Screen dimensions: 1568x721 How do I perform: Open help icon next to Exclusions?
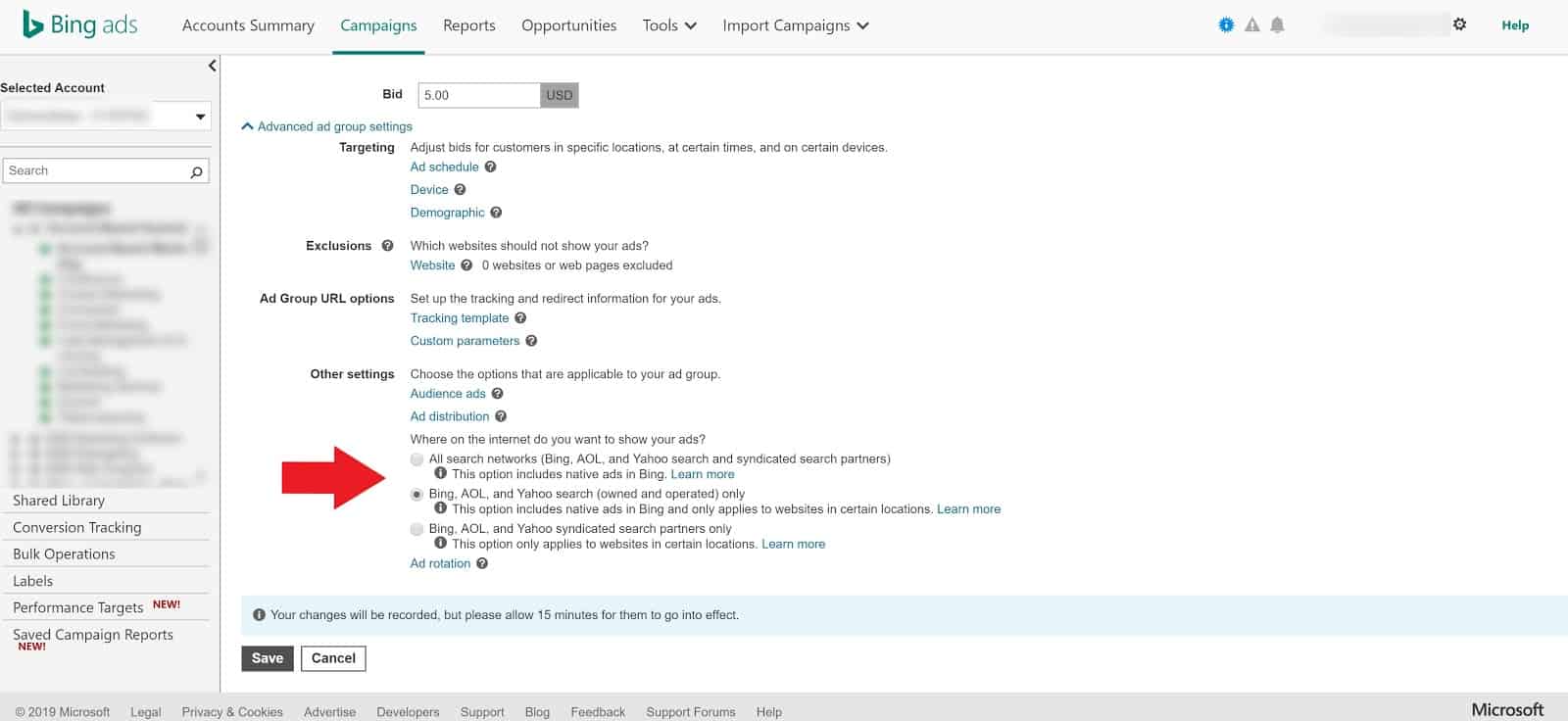click(x=387, y=246)
